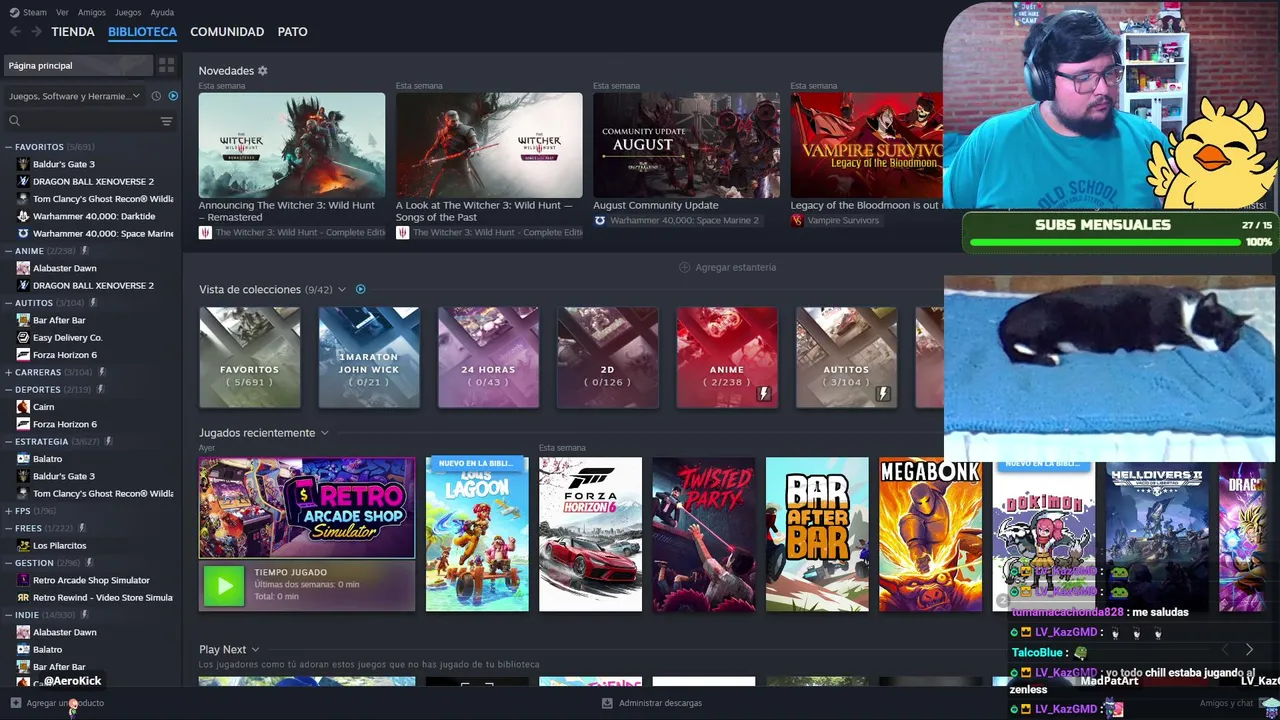Open the PATO profile tab

point(292,32)
